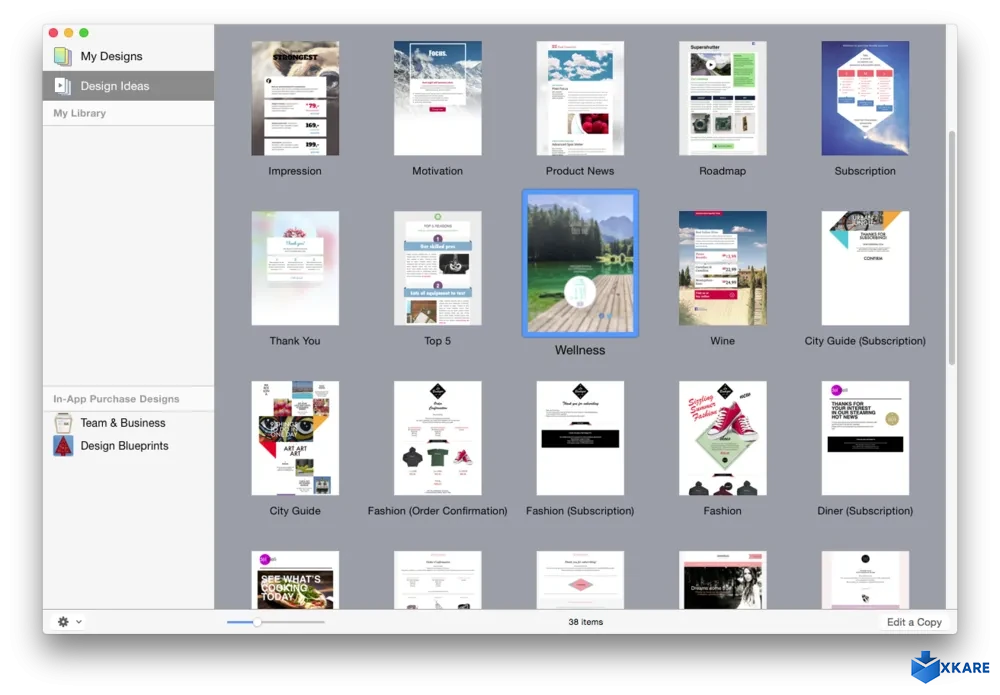Click the 38 items label area
This screenshot has height=695, width=1000.
[584, 621]
